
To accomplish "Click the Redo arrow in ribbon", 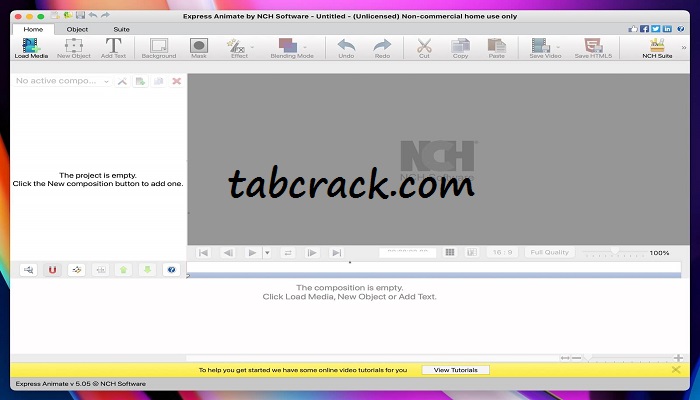I will (x=382, y=46).
